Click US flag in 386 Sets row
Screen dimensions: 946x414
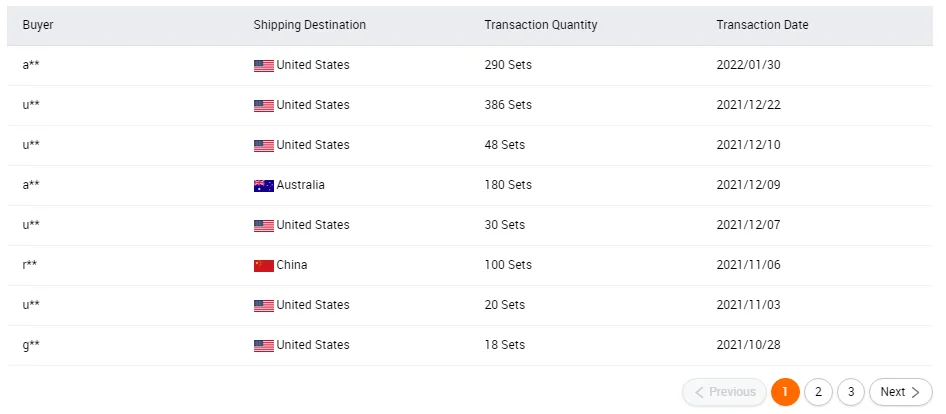pyautogui.click(x=263, y=106)
